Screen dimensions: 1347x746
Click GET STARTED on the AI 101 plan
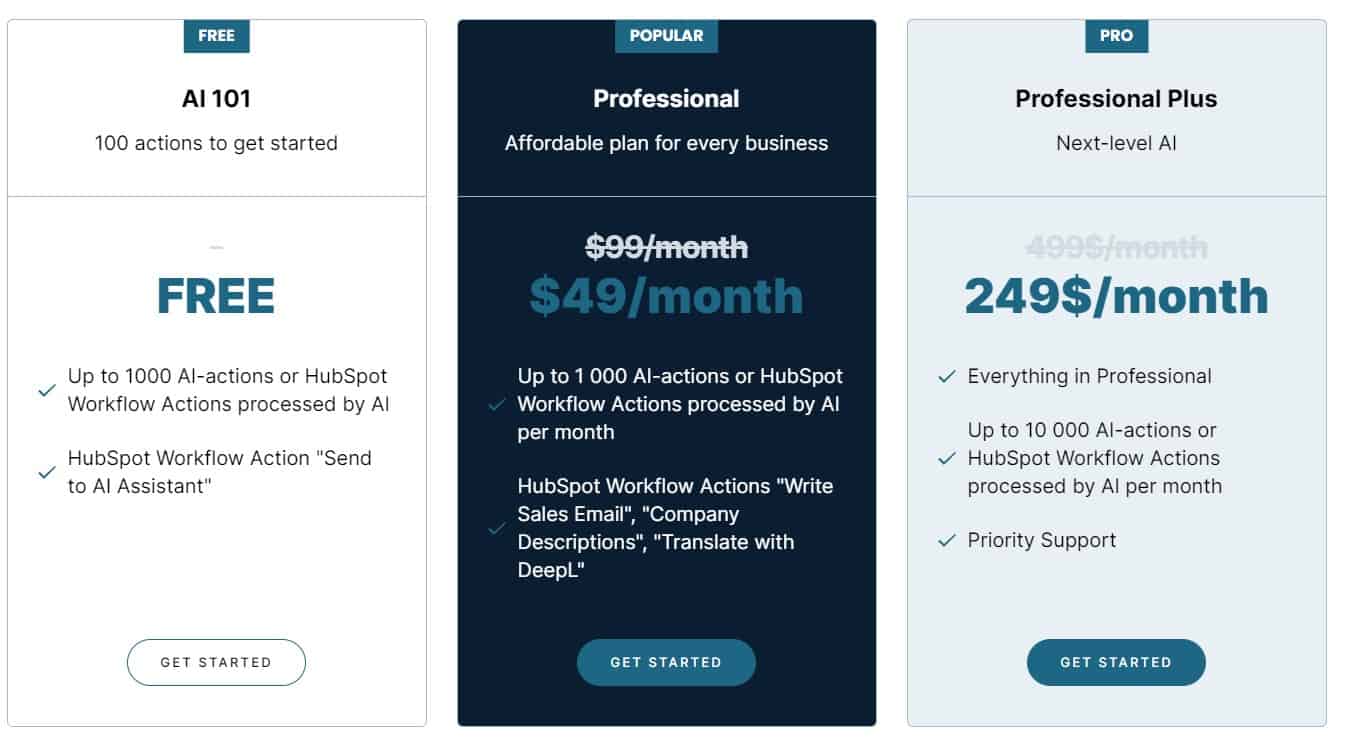[x=216, y=662]
